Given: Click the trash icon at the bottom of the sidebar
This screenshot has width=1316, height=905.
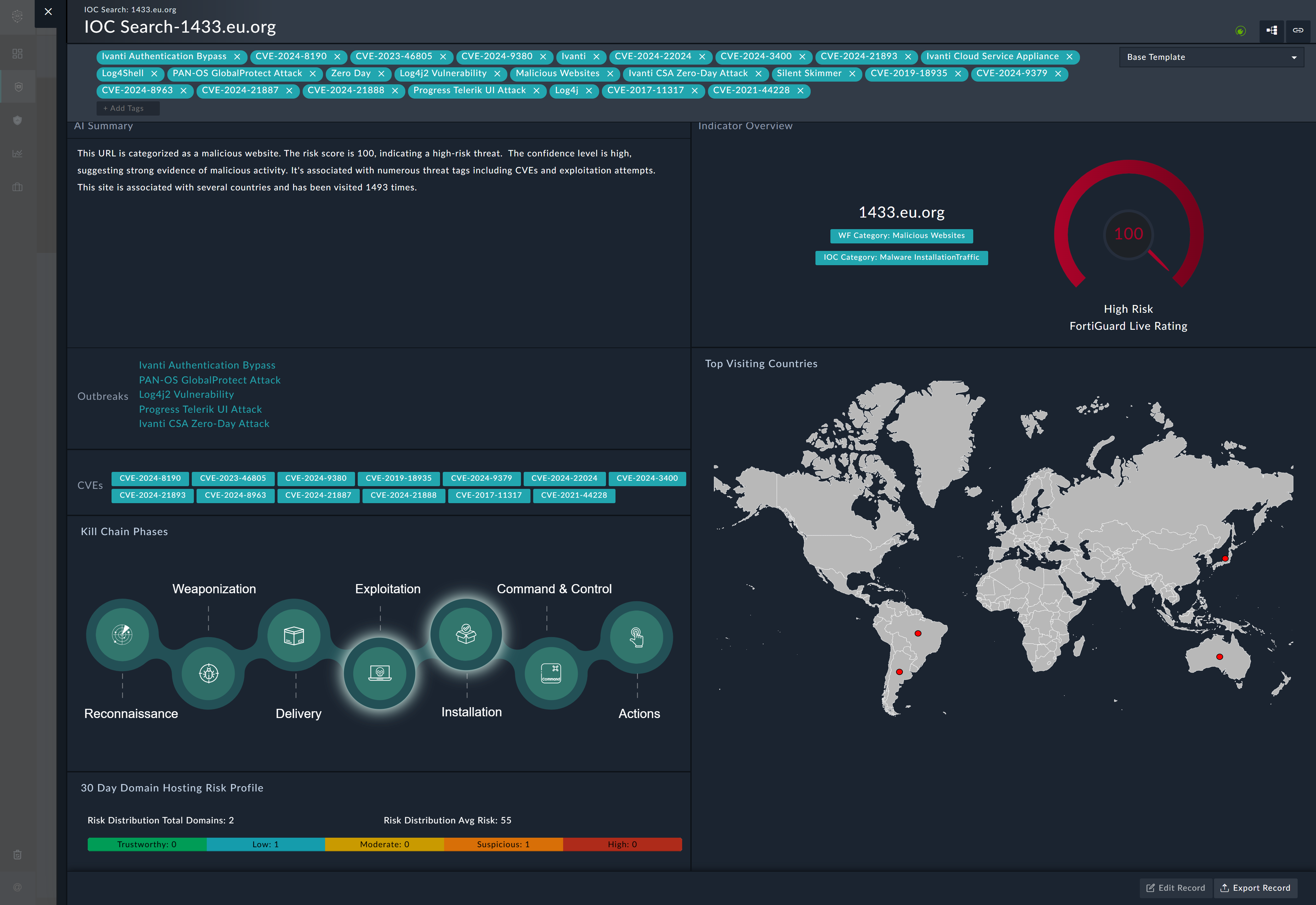Looking at the screenshot, I should point(18,855).
